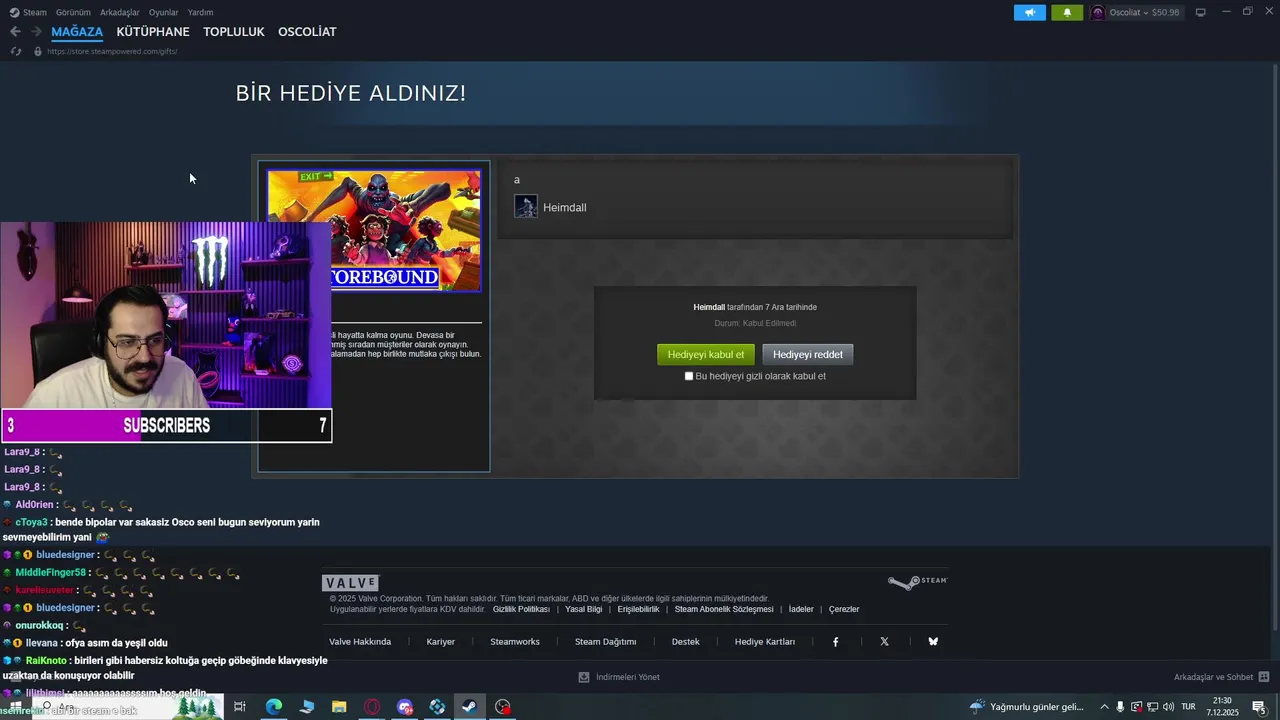Viewport: 1280px width, 720px height.
Task: Click the Steam logo in footer
Action: coord(917,582)
